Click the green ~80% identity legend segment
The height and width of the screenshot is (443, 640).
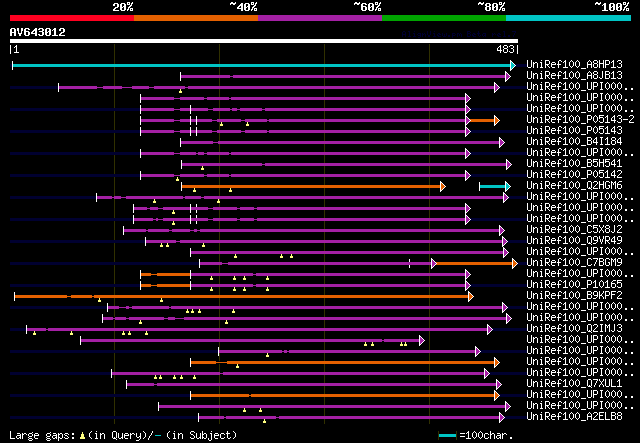coord(444,18)
